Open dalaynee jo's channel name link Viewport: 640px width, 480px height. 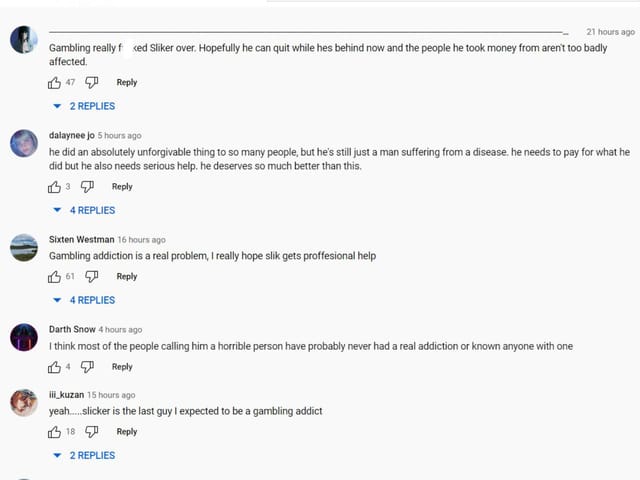[x=71, y=135]
